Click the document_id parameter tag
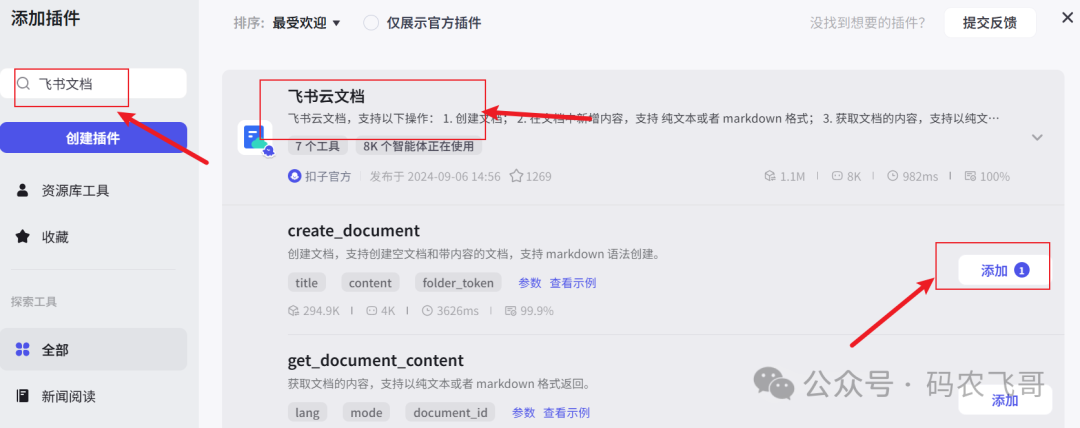 450,412
